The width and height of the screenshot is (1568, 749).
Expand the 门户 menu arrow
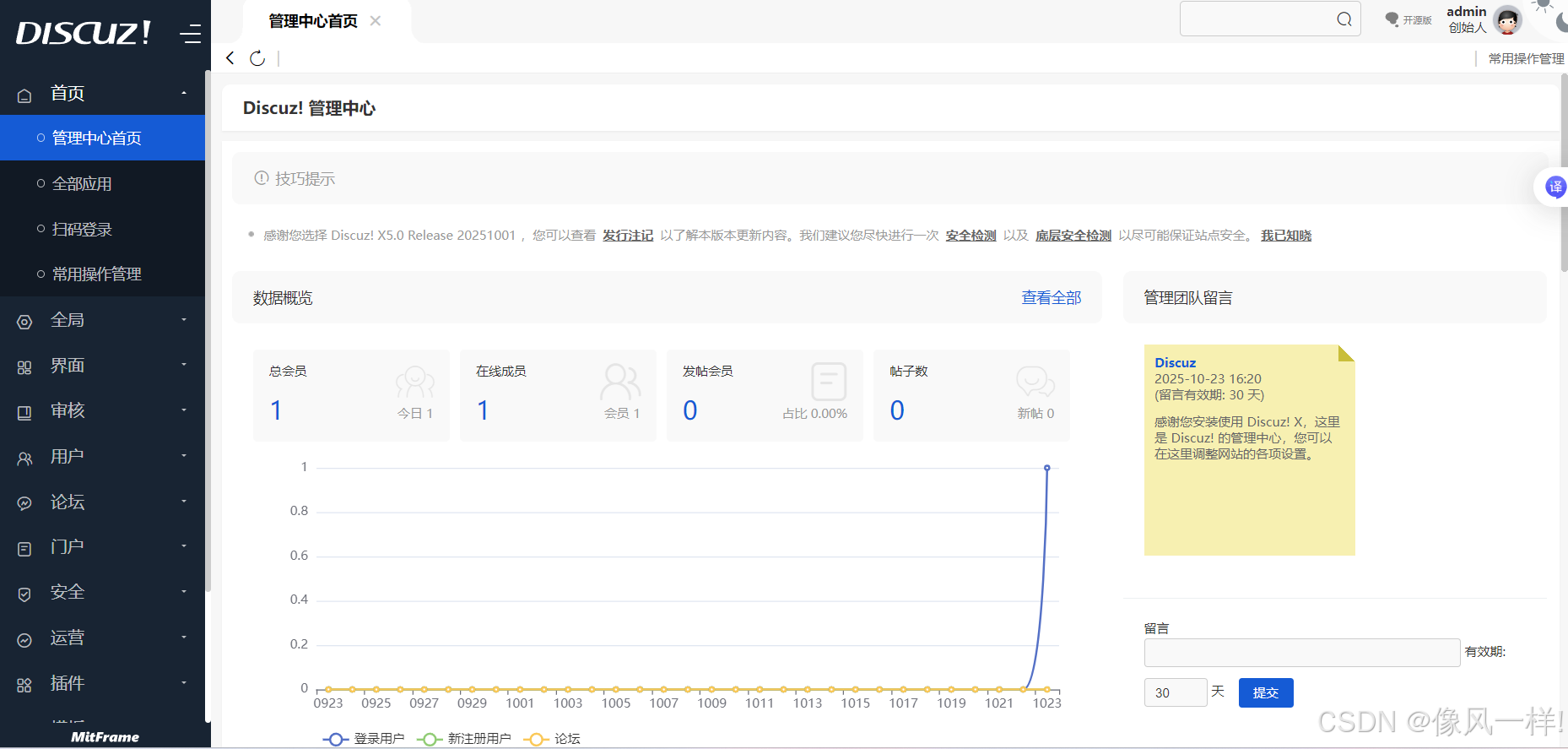(x=184, y=546)
